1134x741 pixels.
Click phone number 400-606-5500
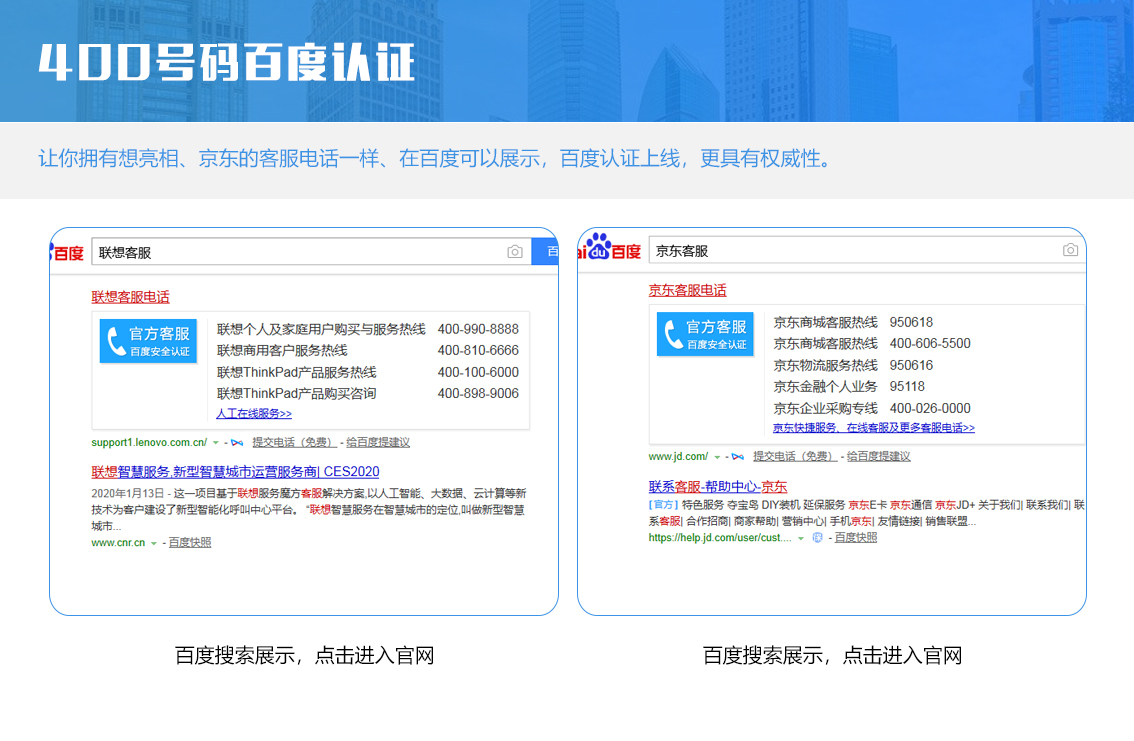pyautogui.click(x=930, y=344)
